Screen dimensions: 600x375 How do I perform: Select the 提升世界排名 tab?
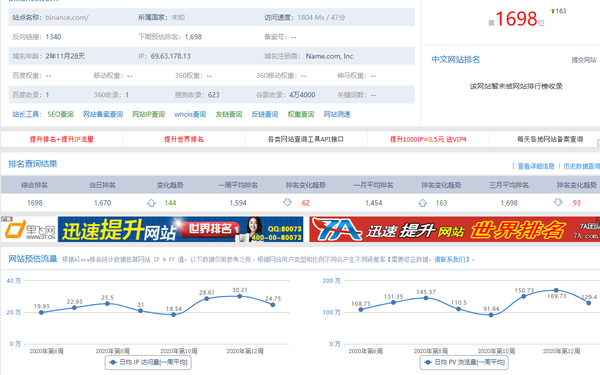coord(184,139)
